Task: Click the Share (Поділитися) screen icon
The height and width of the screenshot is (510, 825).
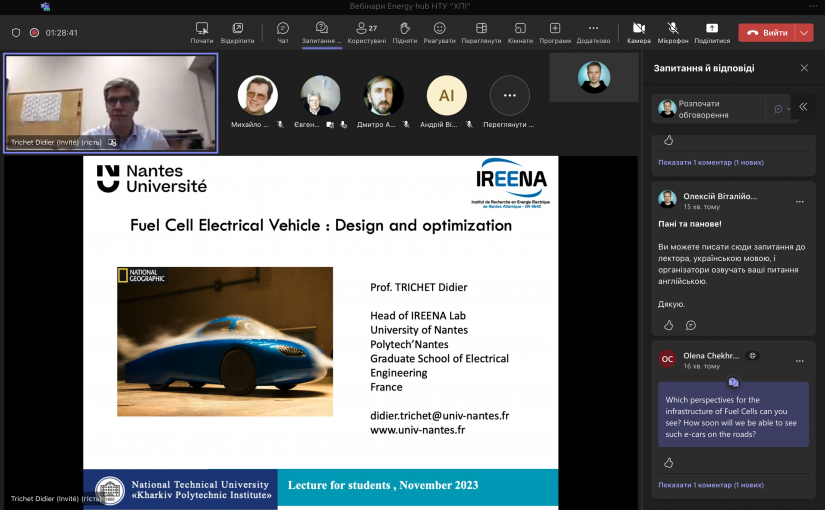Action: click(x=712, y=29)
